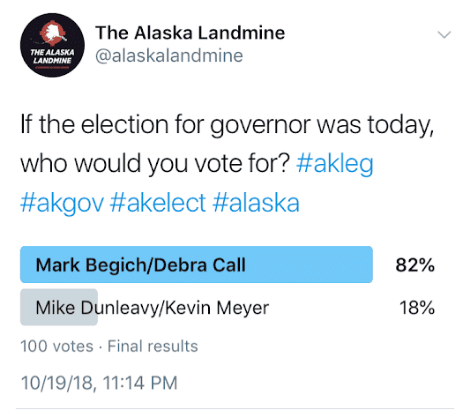The height and width of the screenshot is (410, 468).
Task: Open the #akgov hashtag
Action: click(62, 203)
